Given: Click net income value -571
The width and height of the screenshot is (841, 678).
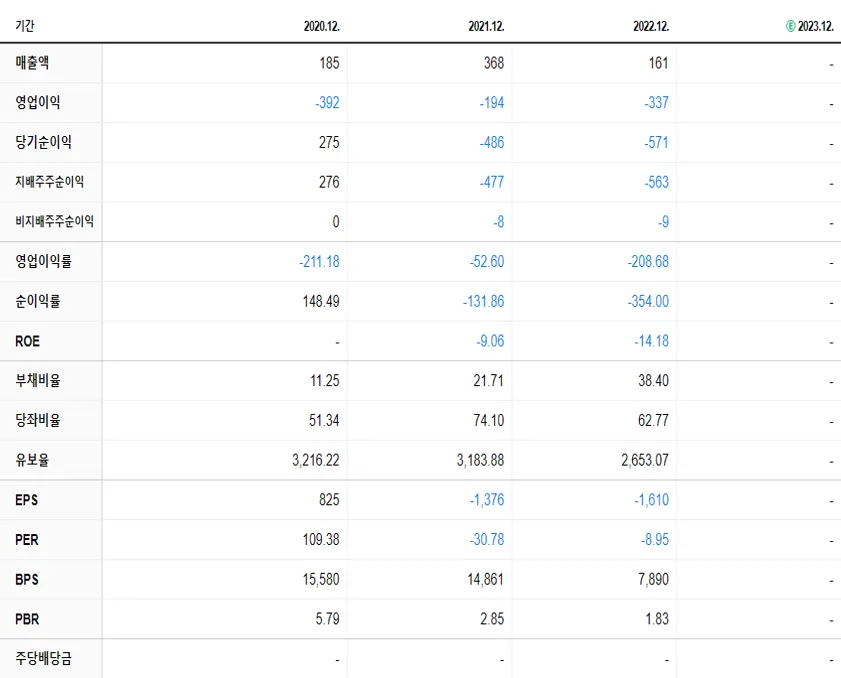Looking at the screenshot, I should click(x=656, y=142).
